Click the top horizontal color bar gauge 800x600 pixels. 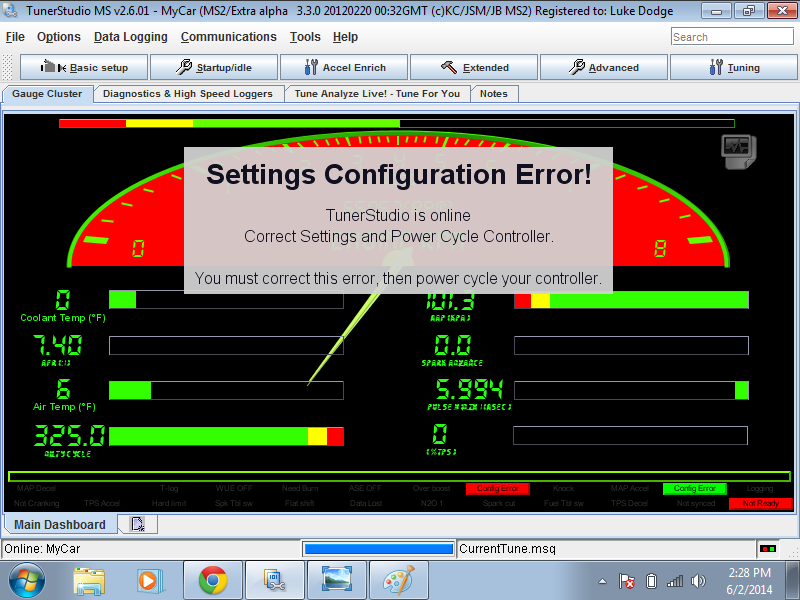(397, 123)
